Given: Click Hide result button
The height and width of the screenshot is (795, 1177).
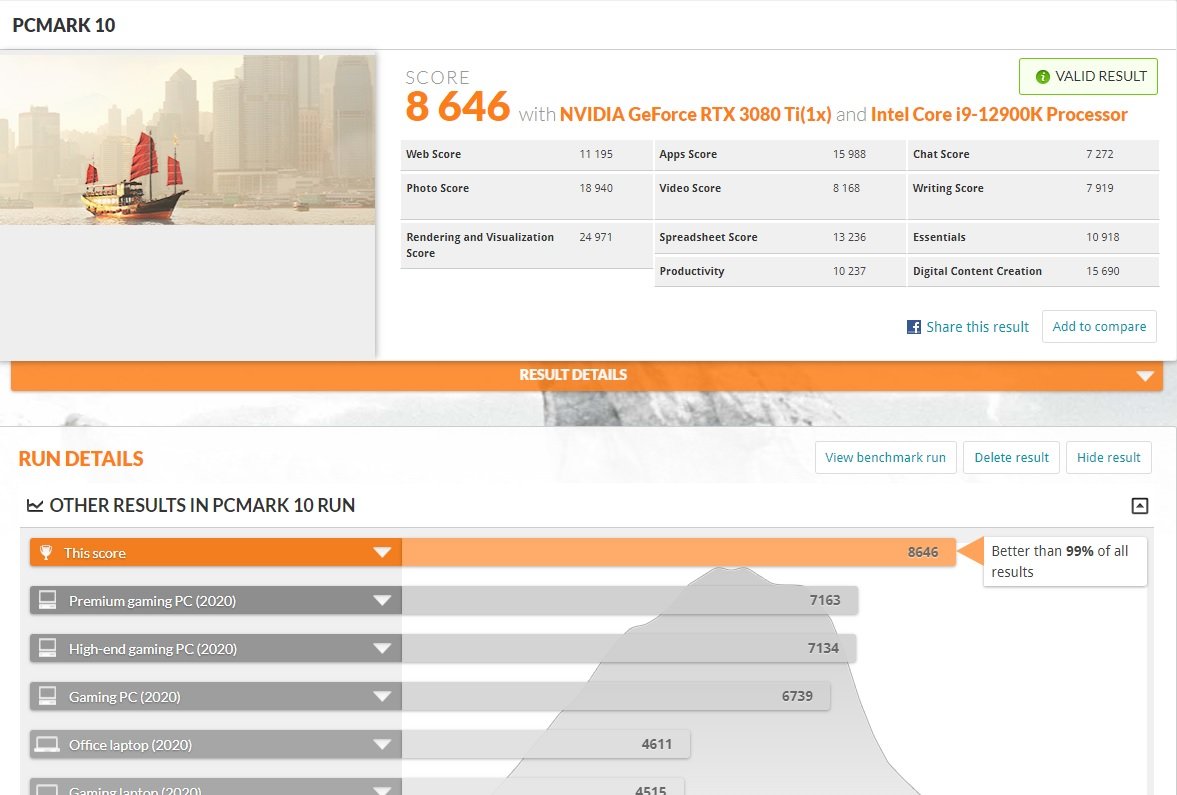Looking at the screenshot, I should coord(1109,458).
